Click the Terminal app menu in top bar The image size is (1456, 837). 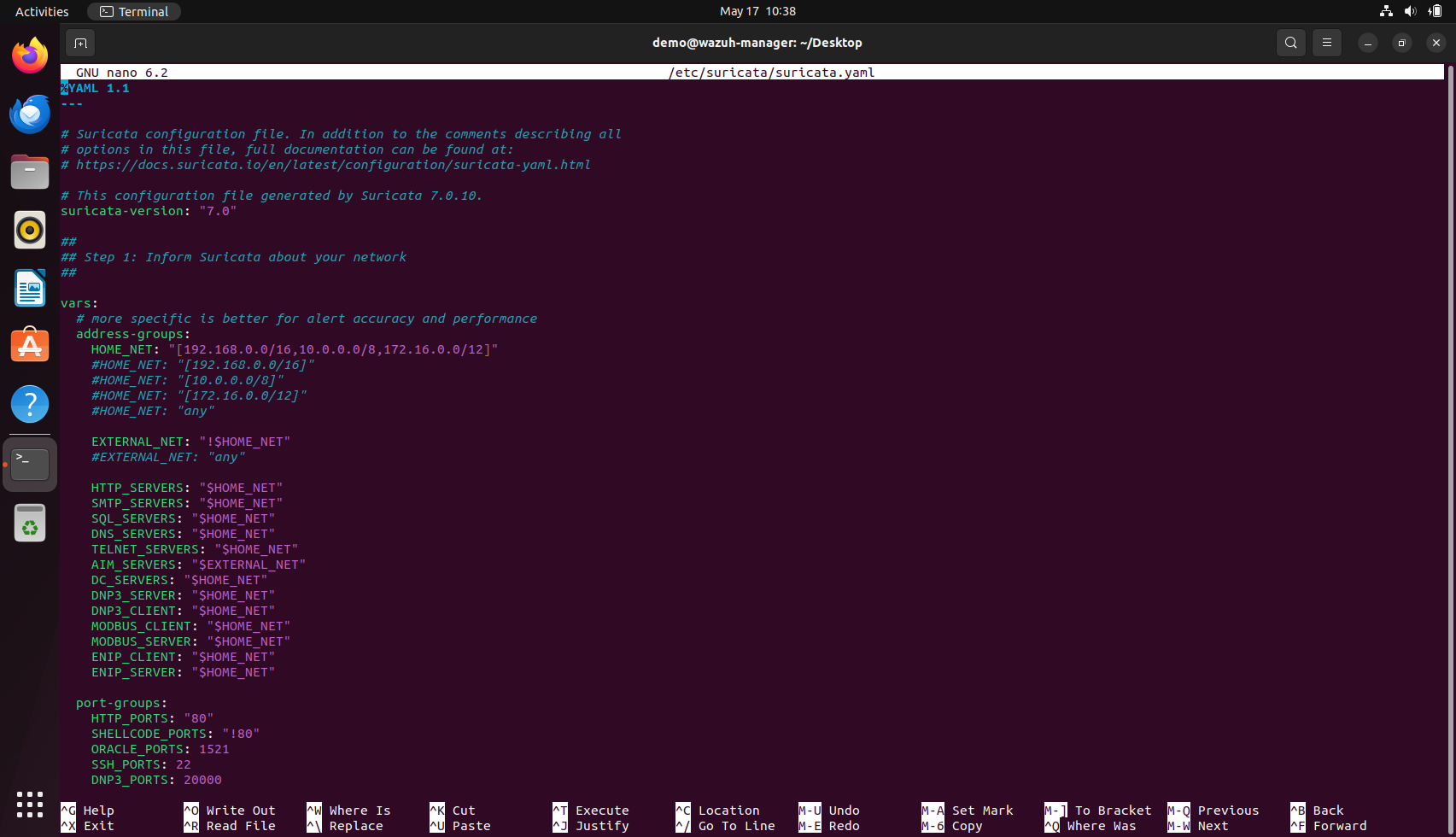tap(134, 11)
